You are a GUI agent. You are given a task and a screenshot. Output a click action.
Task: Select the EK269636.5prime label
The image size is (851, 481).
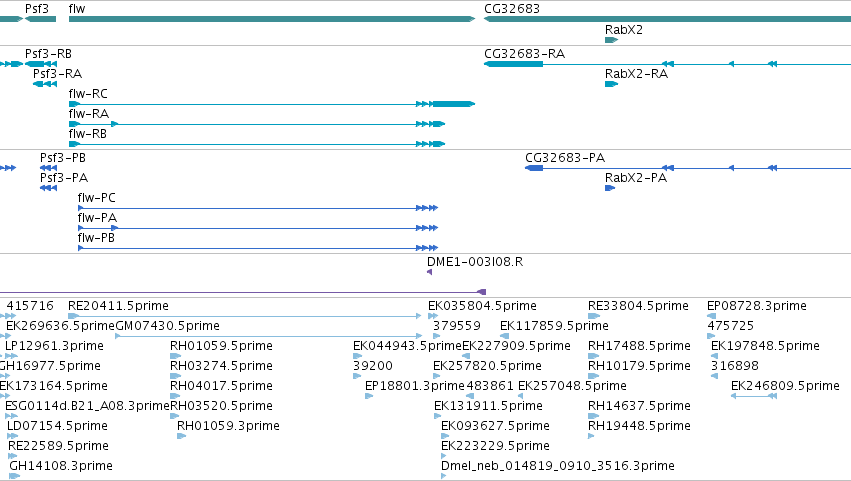click(60, 326)
